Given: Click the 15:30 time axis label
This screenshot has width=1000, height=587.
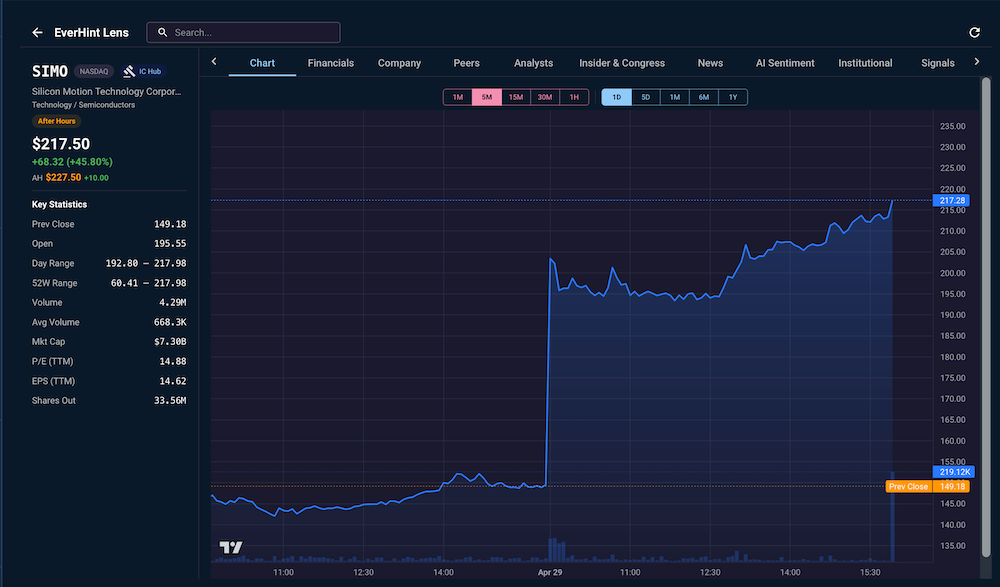Looking at the screenshot, I should pyautogui.click(x=870, y=572).
